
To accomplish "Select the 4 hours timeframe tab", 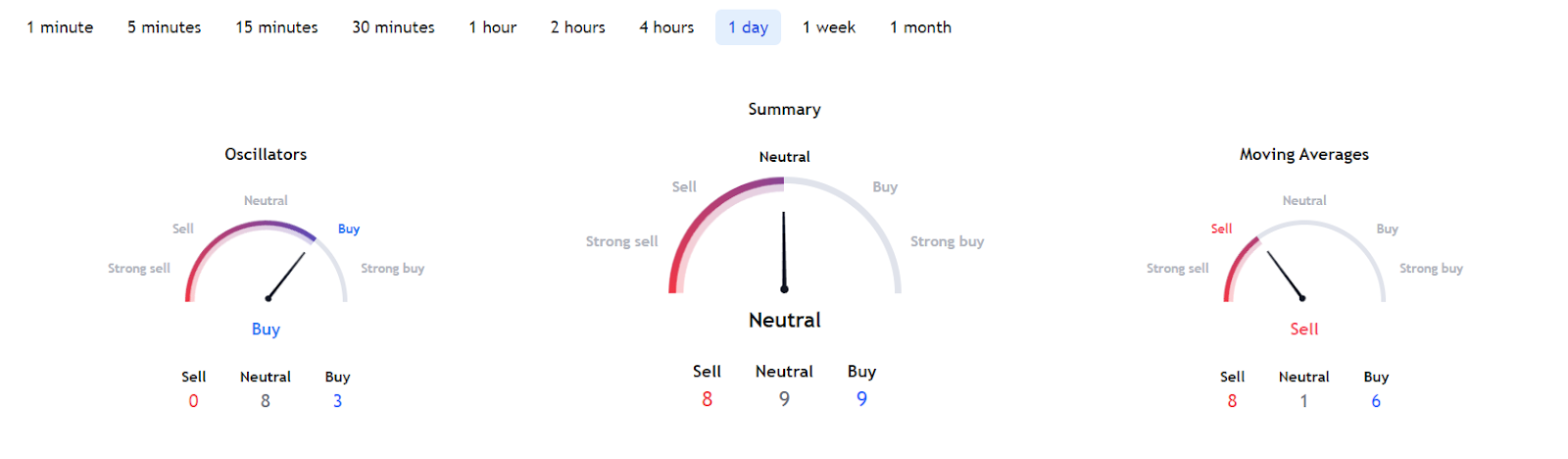I will (666, 27).
